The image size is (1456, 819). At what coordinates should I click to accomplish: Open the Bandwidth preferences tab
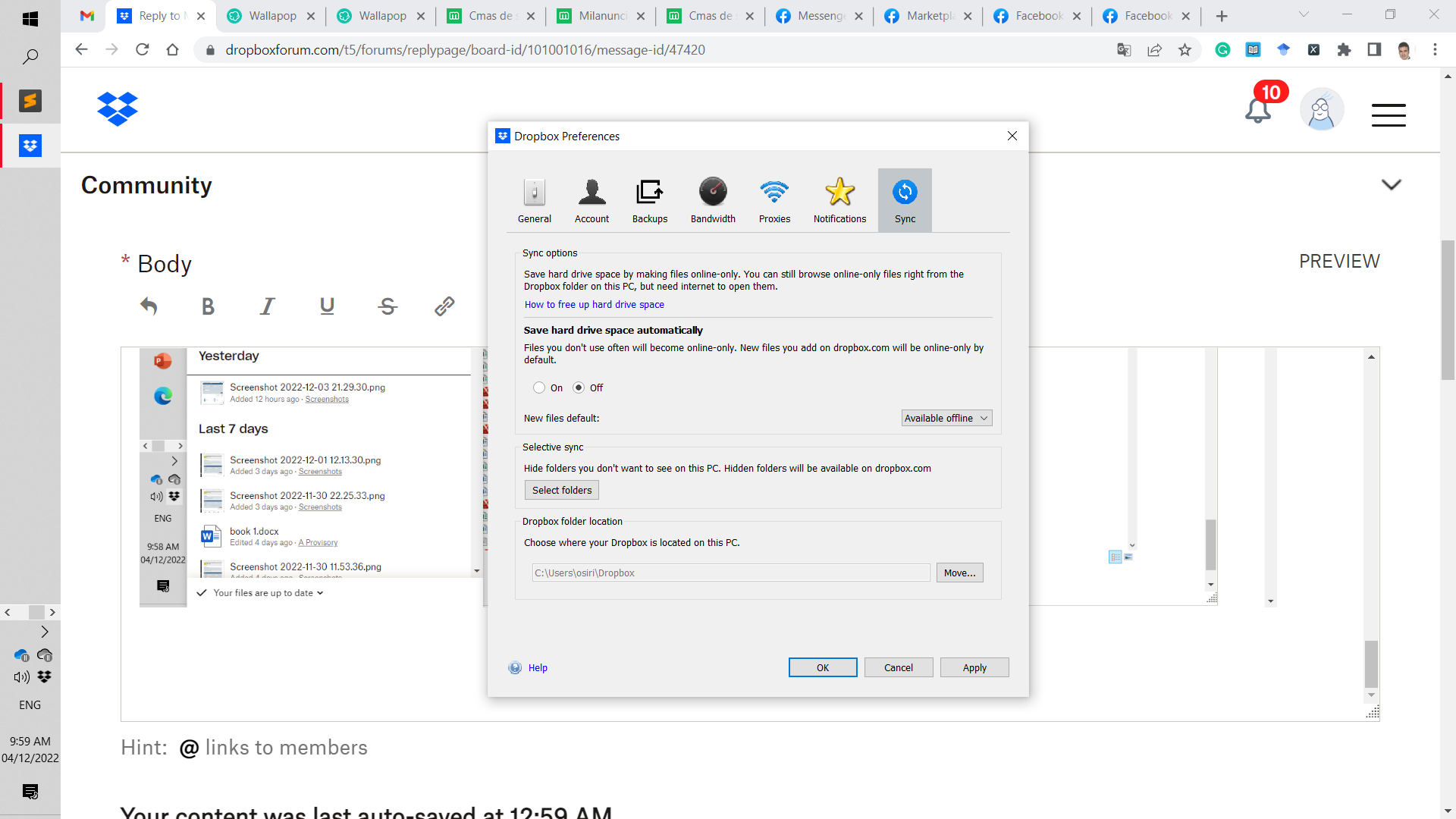tap(713, 201)
